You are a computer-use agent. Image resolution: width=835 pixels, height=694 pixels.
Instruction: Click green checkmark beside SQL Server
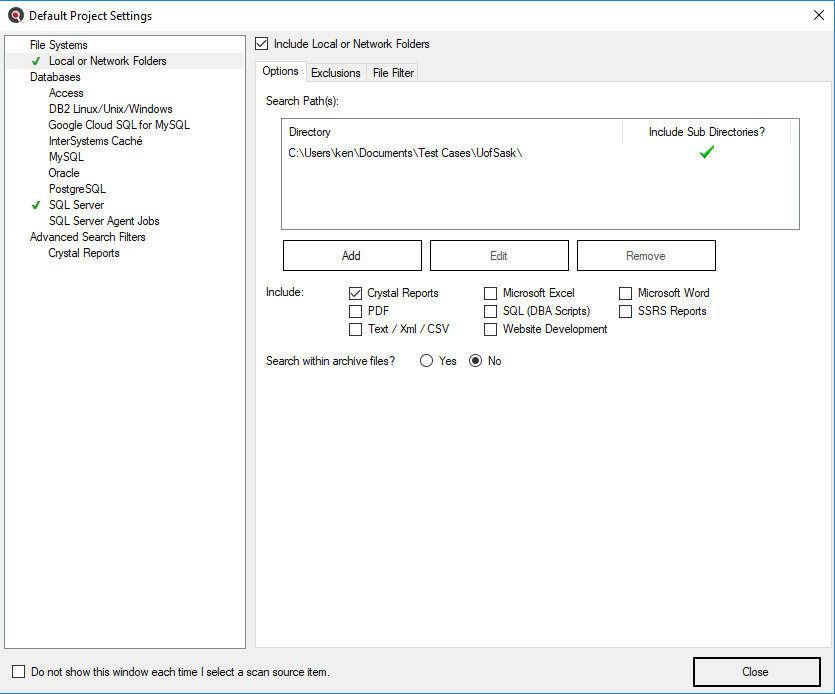click(36, 205)
